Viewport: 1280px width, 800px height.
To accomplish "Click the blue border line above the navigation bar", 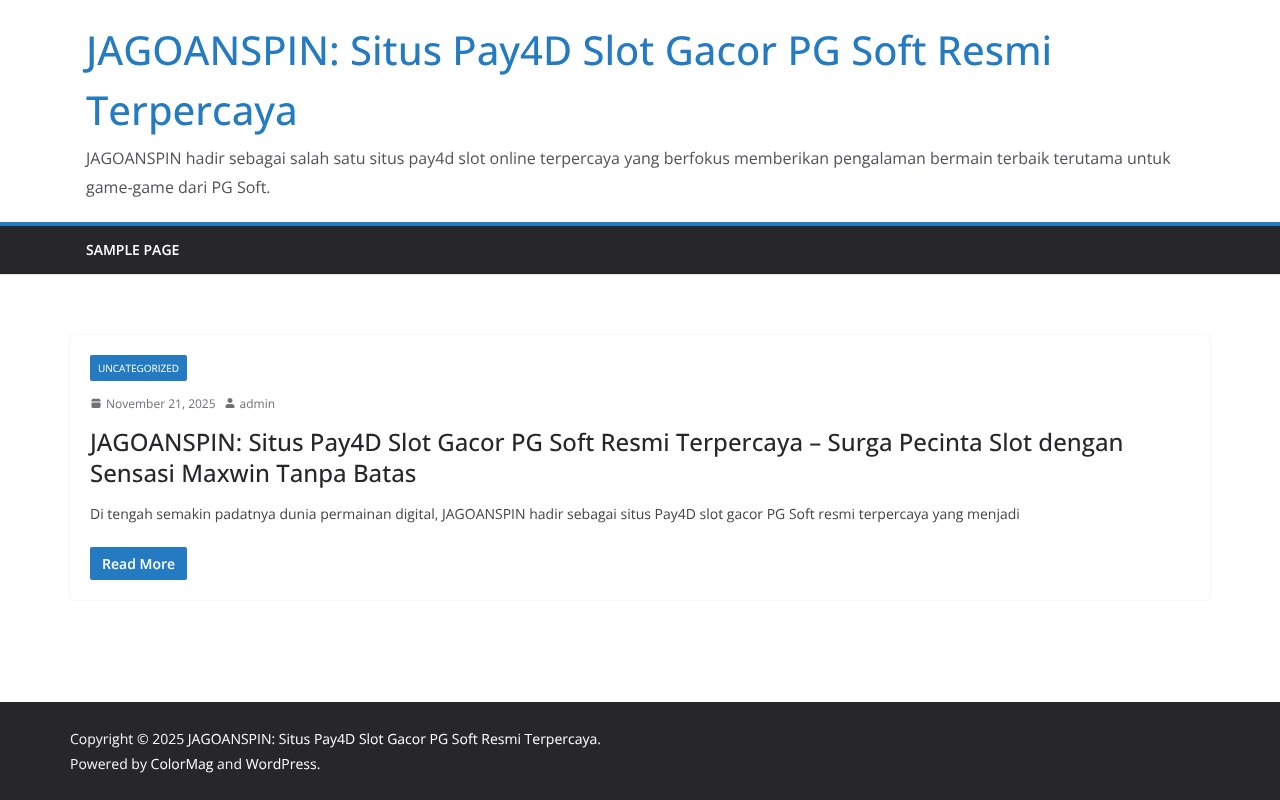I will point(640,224).
